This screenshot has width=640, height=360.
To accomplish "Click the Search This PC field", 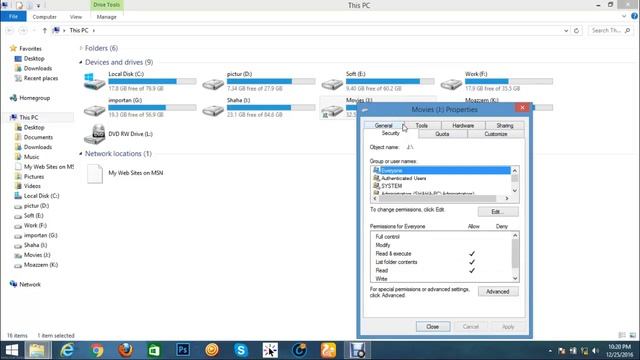I will coord(611,31).
